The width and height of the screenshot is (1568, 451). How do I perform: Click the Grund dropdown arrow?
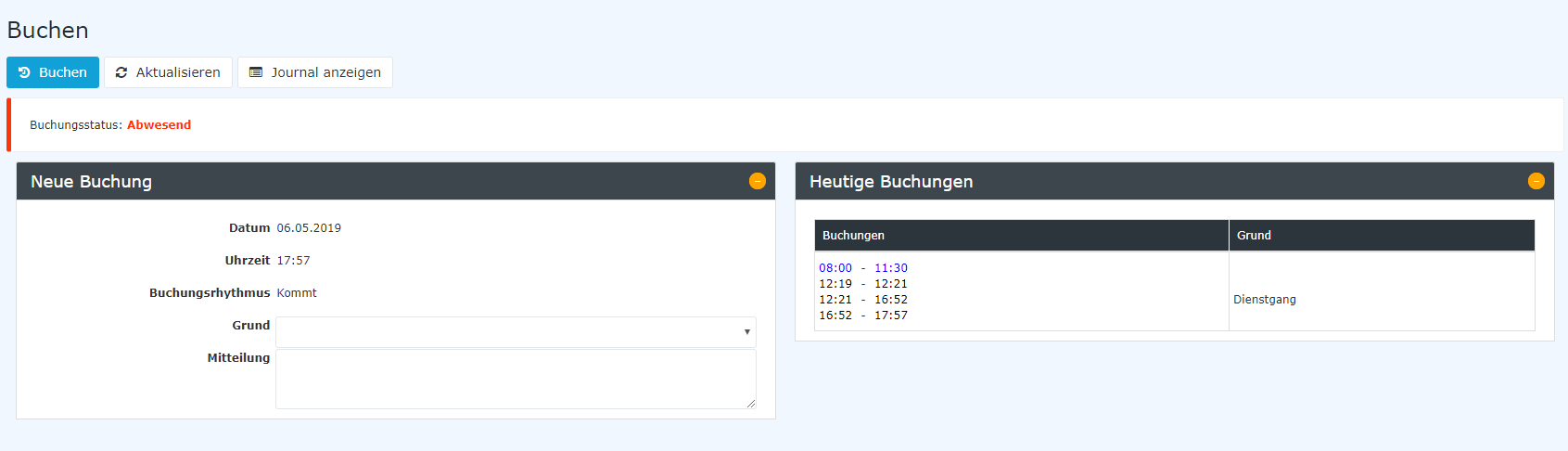746,332
